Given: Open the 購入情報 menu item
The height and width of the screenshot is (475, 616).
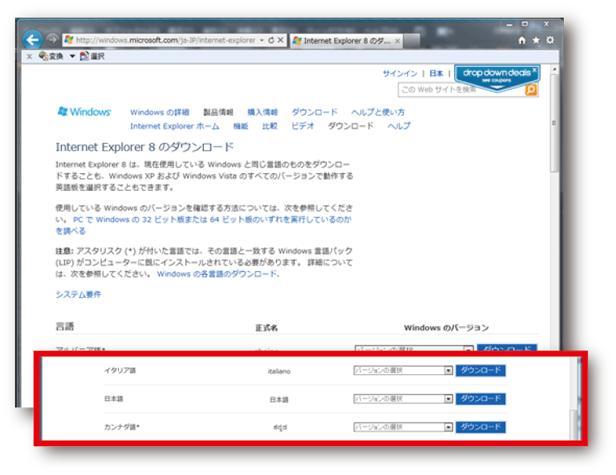Looking at the screenshot, I should click(x=262, y=112).
